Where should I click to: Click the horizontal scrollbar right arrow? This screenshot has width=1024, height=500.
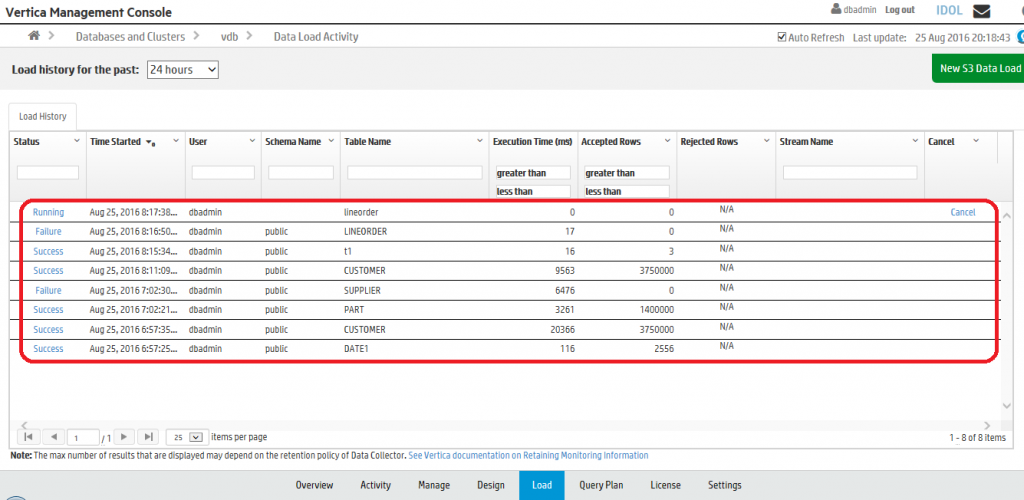coord(987,424)
